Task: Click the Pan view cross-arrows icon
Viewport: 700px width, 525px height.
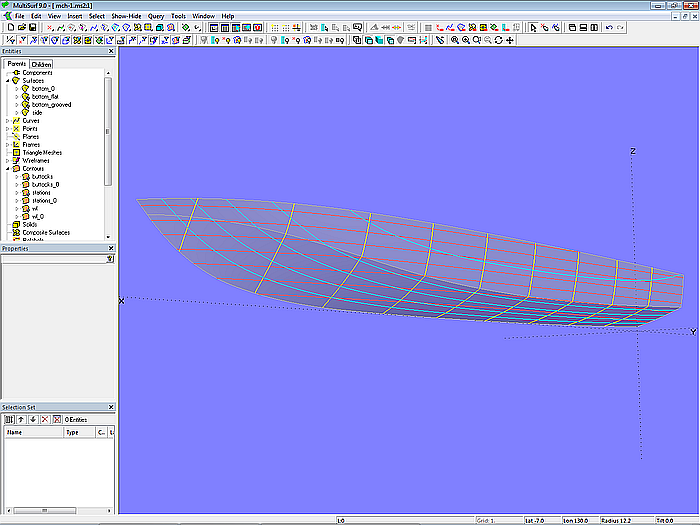Action: pos(510,40)
